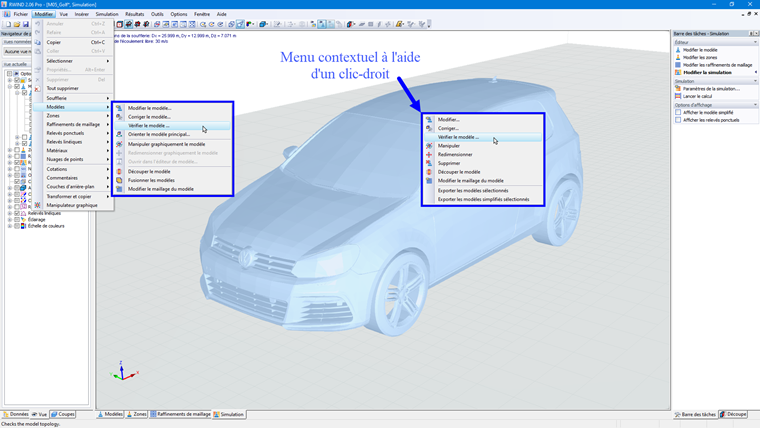760x428 pixels.
Task: Switch to the Coupes navigator tab
Action: point(63,414)
